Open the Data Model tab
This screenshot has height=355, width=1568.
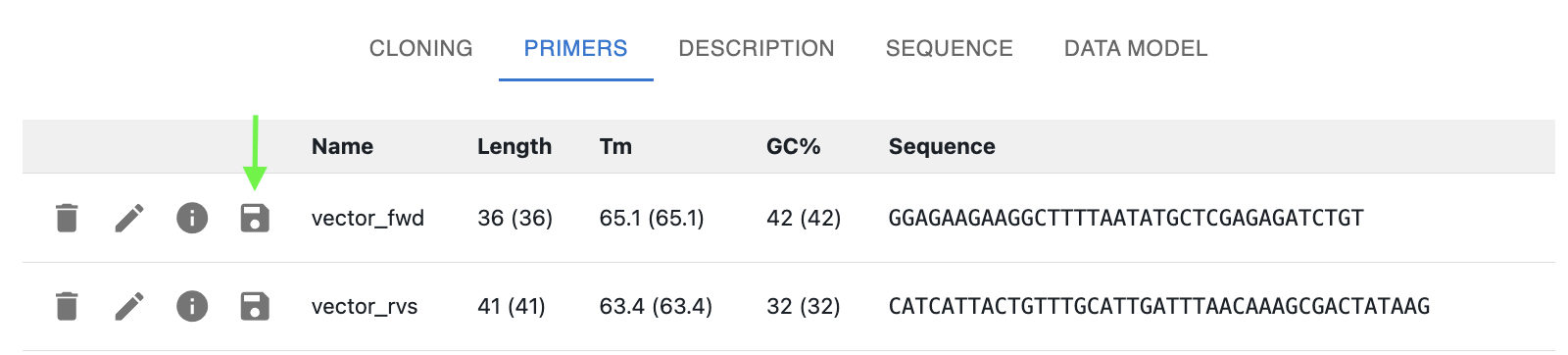[1136, 48]
